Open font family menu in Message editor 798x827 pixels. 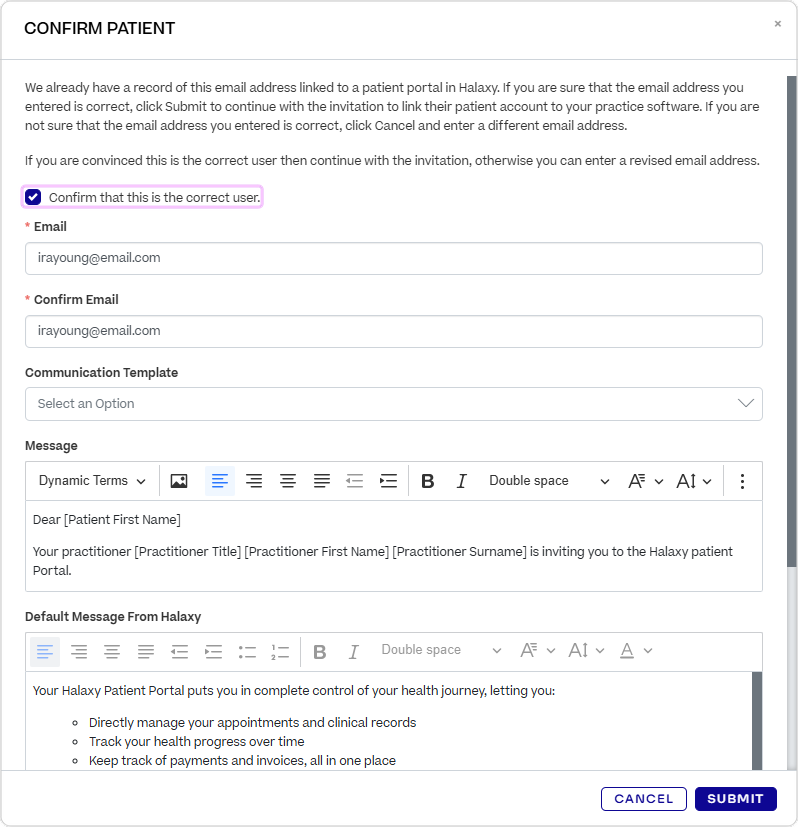[x=645, y=481]
